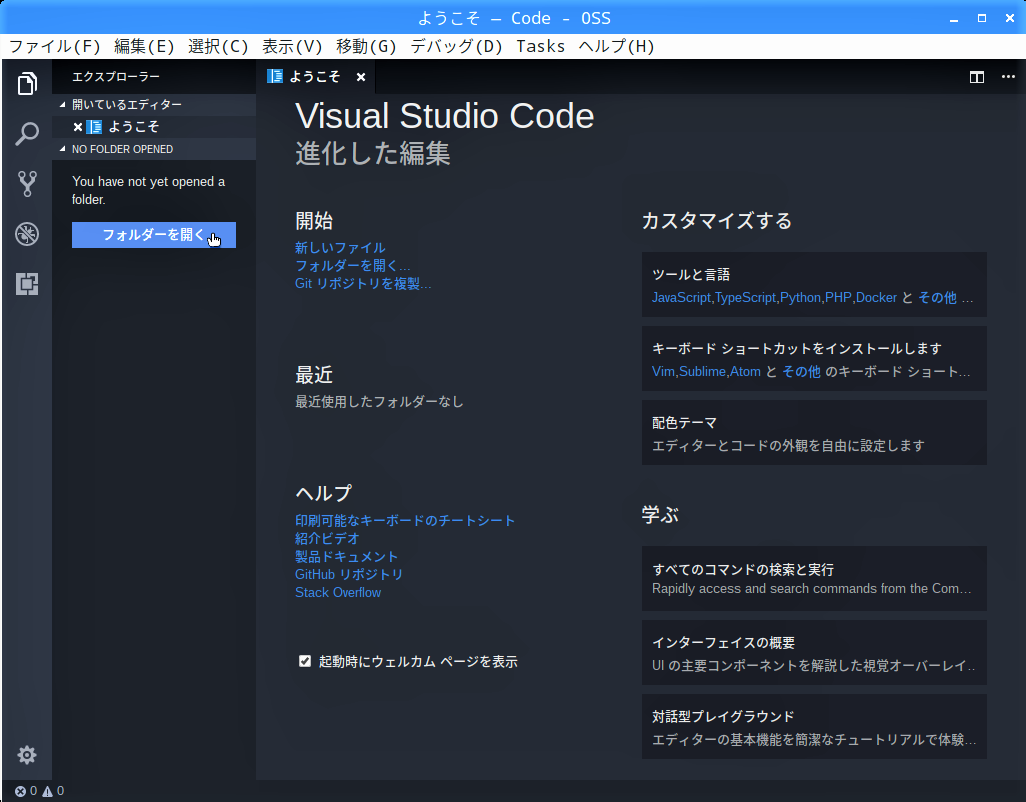Click the 最近使用したフォルダーなし text
Image resolution: width=1026 pixels, height=802 pixels.
pos(379,402)
